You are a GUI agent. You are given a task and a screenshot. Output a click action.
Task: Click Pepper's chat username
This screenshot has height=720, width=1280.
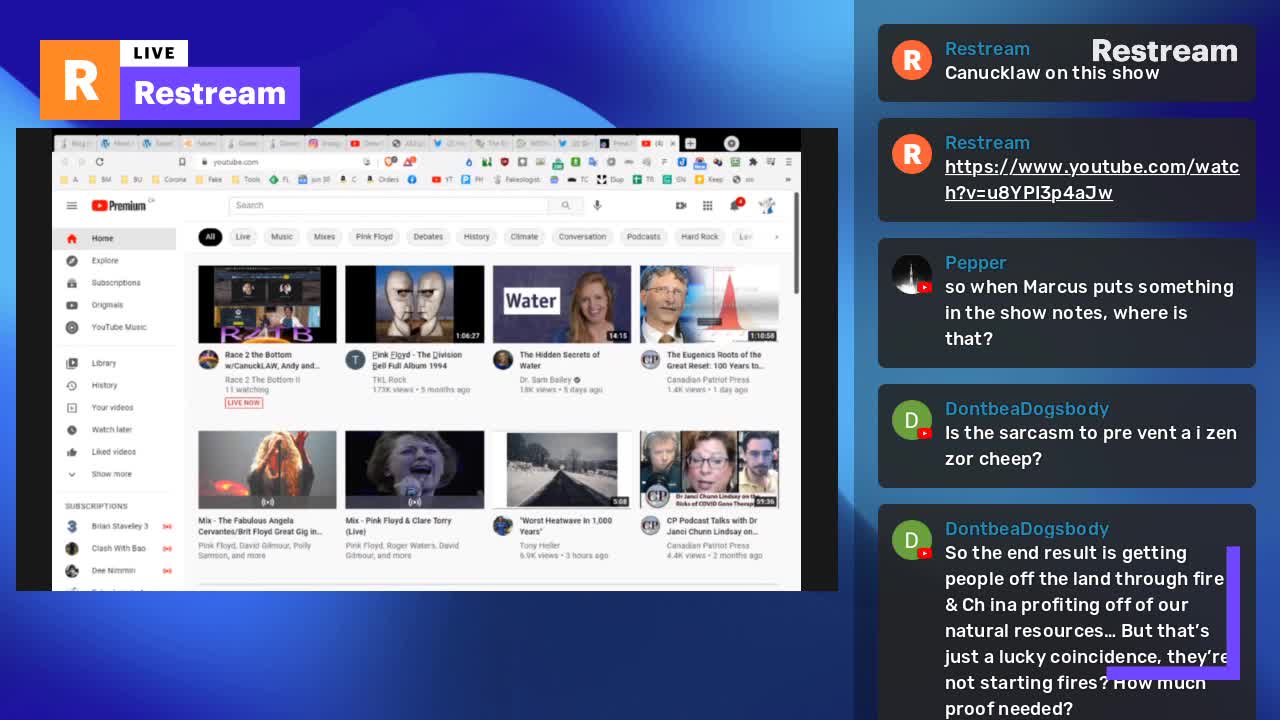pos(975,262)
